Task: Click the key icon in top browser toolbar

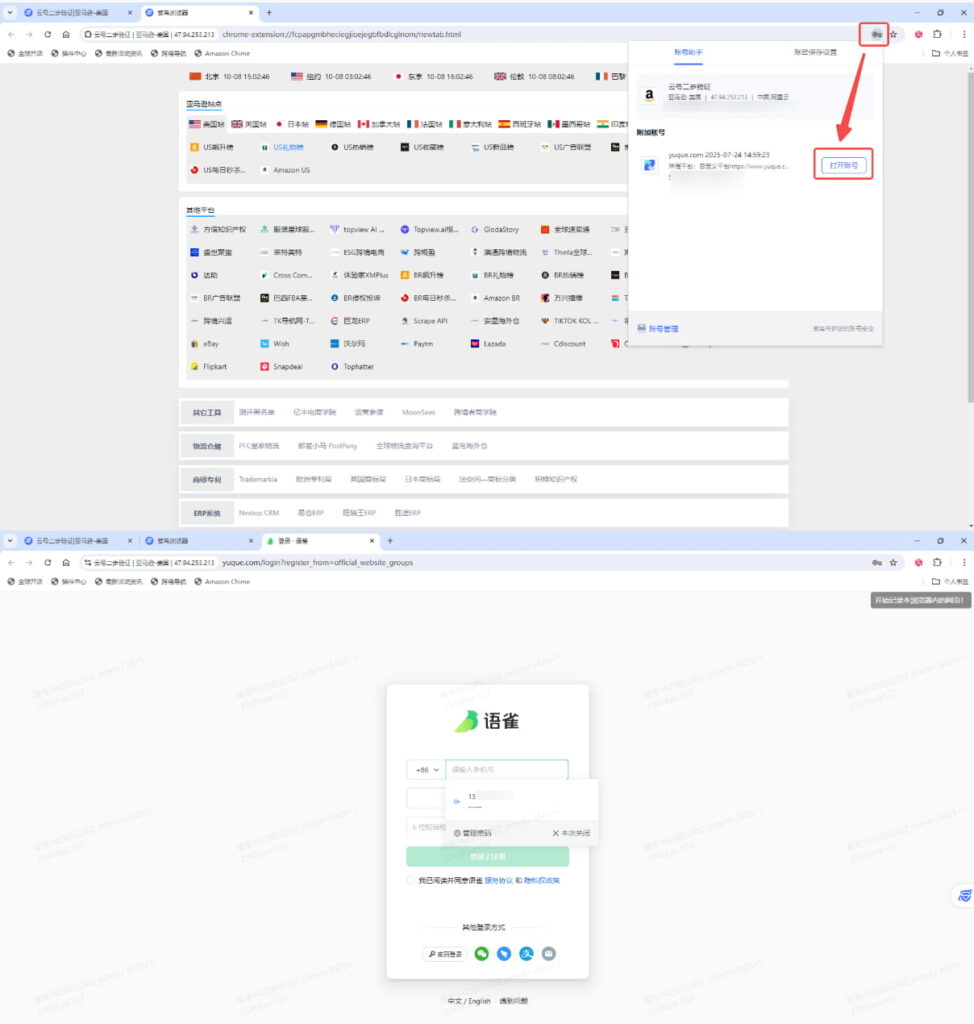Action: point(875,34)
